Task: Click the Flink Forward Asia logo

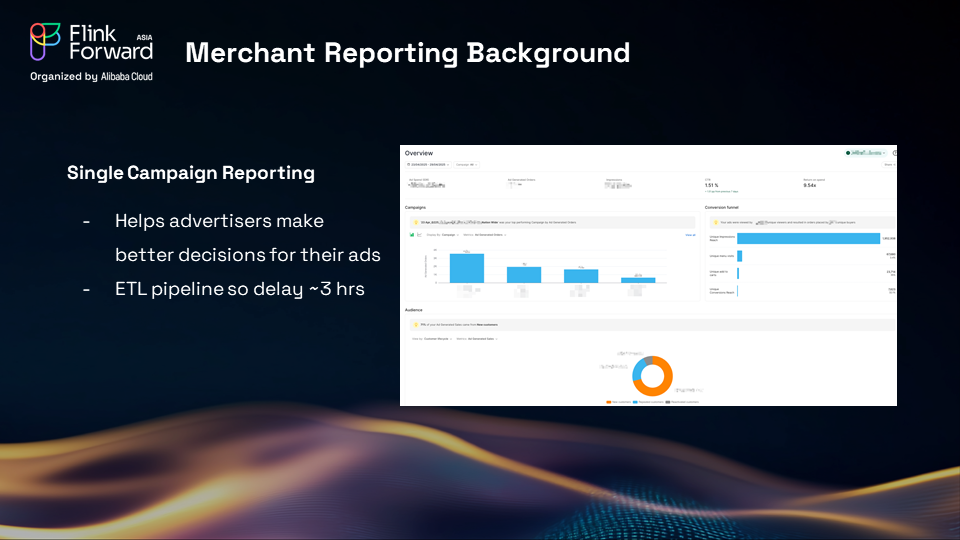Action: click(x=92, y=42)
